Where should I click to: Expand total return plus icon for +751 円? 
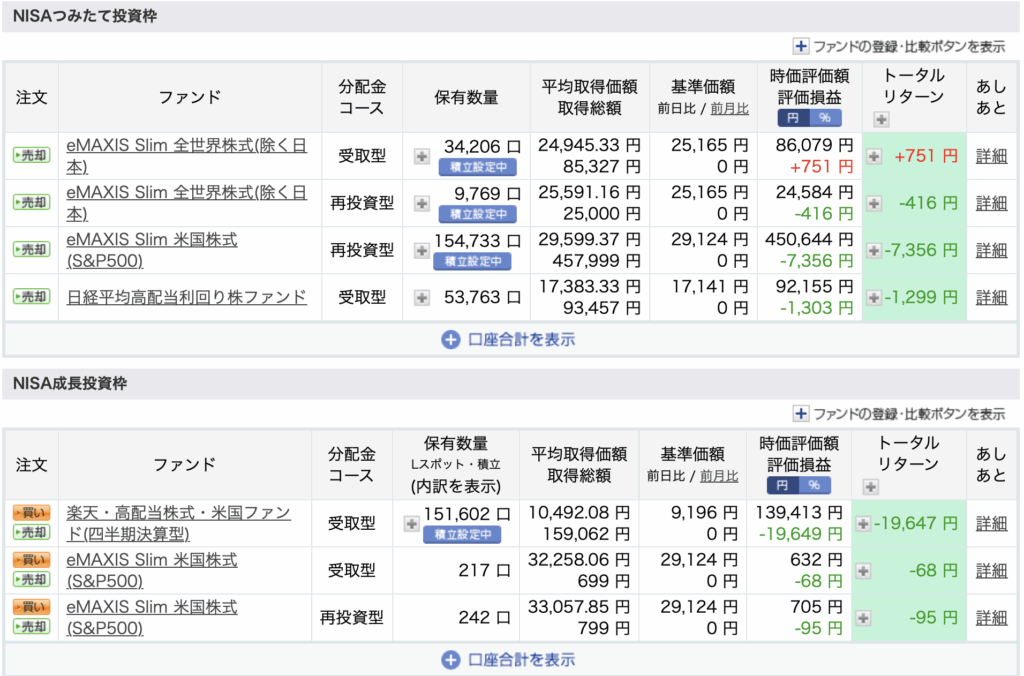point(874,156)
